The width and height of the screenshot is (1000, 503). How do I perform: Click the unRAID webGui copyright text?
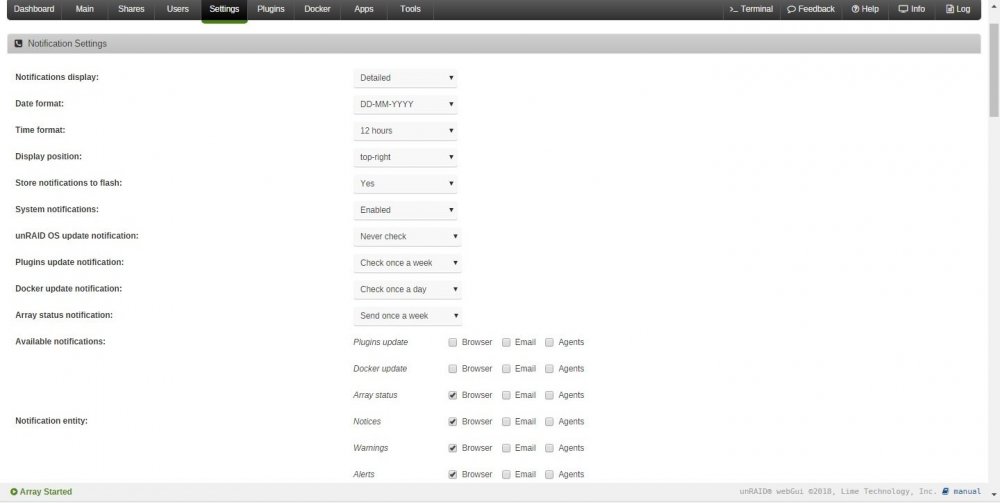pos(838,492)
